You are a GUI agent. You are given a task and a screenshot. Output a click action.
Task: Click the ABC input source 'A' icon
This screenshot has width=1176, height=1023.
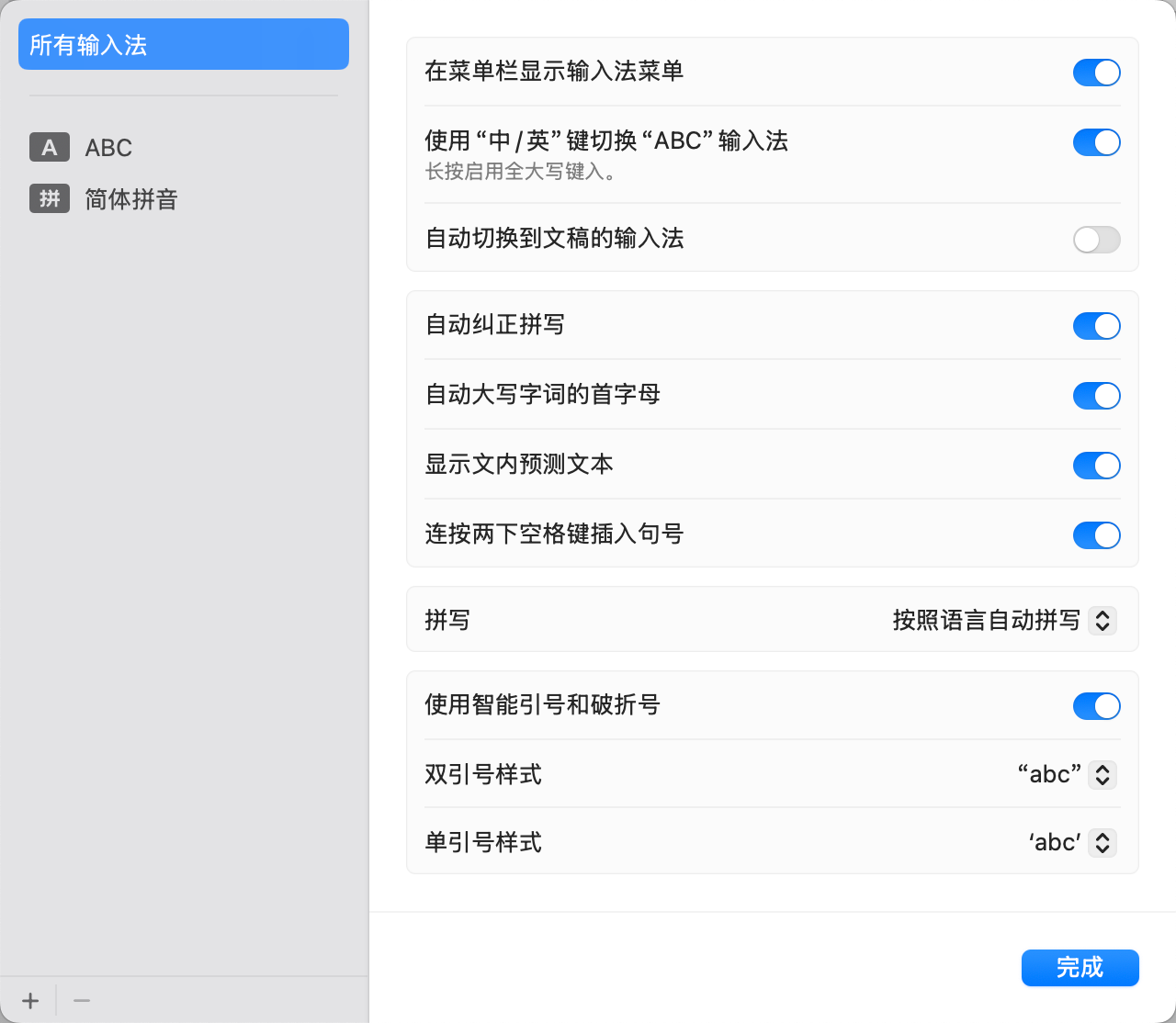[50, 147]
